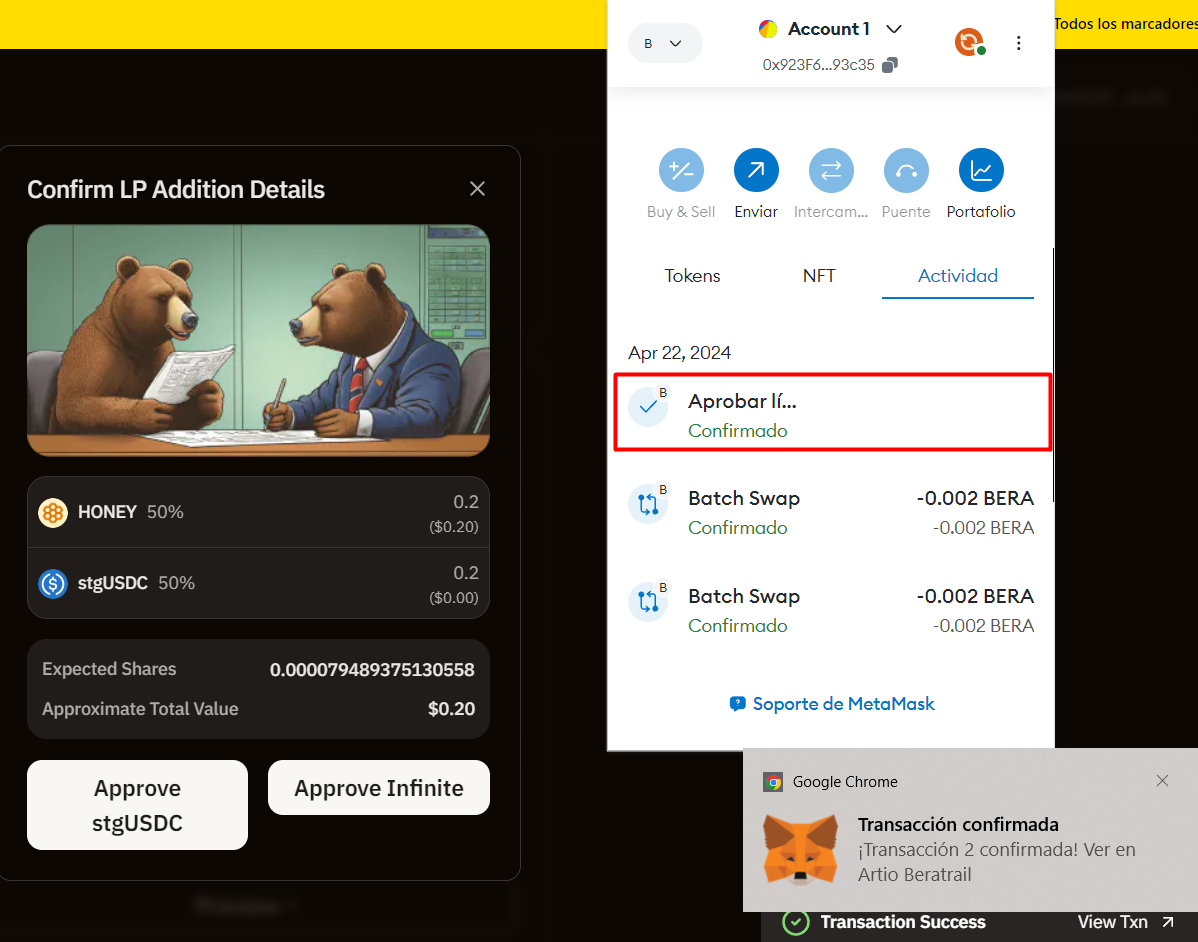Image resolution: width=1198 pixels, height=942 pixels.
Task: Click the Account 1 name text
Action: (x=829, y=29)
